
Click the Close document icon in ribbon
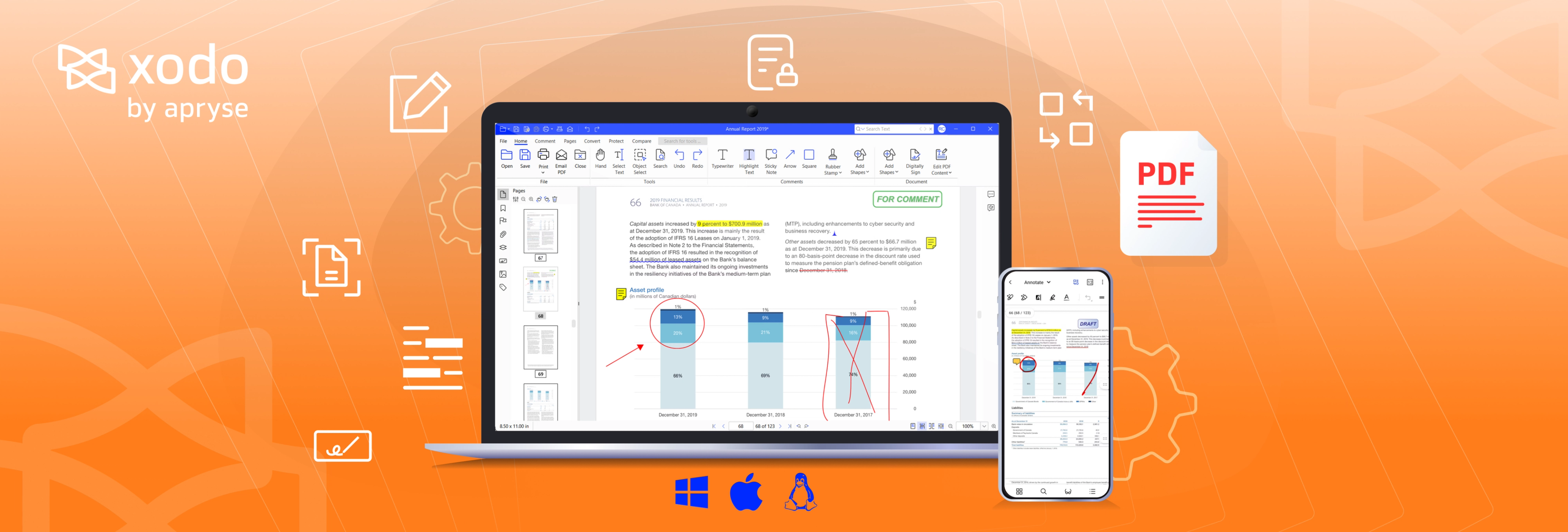coord(580,155)
